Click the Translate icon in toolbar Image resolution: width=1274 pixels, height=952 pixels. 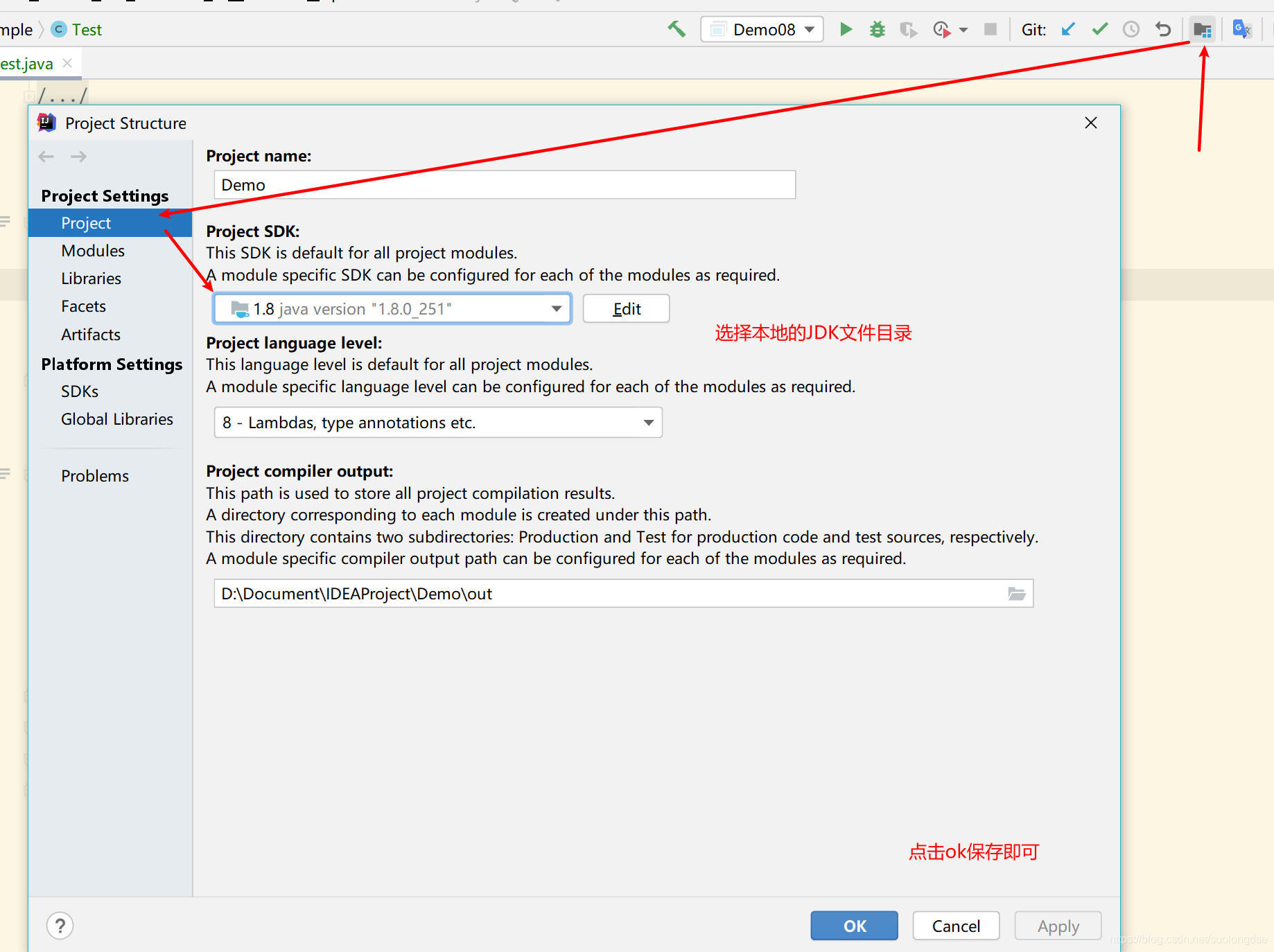pos(1241,29)
